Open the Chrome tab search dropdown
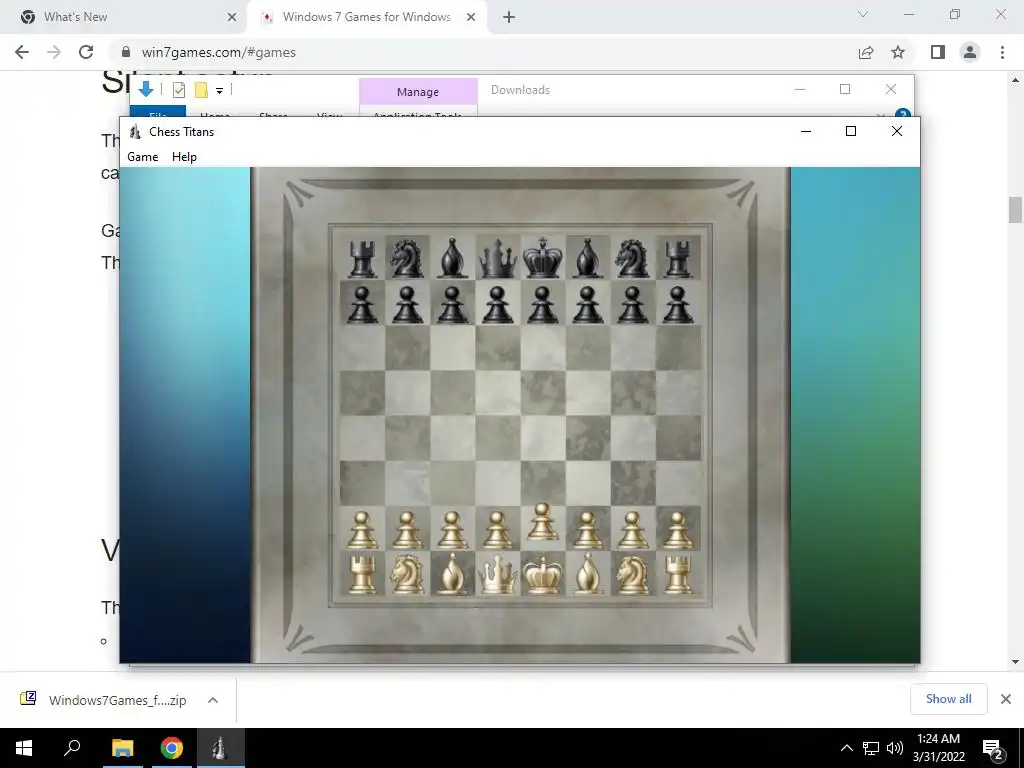This screenshot has height=768, width=1024. (x=863, y=14)
